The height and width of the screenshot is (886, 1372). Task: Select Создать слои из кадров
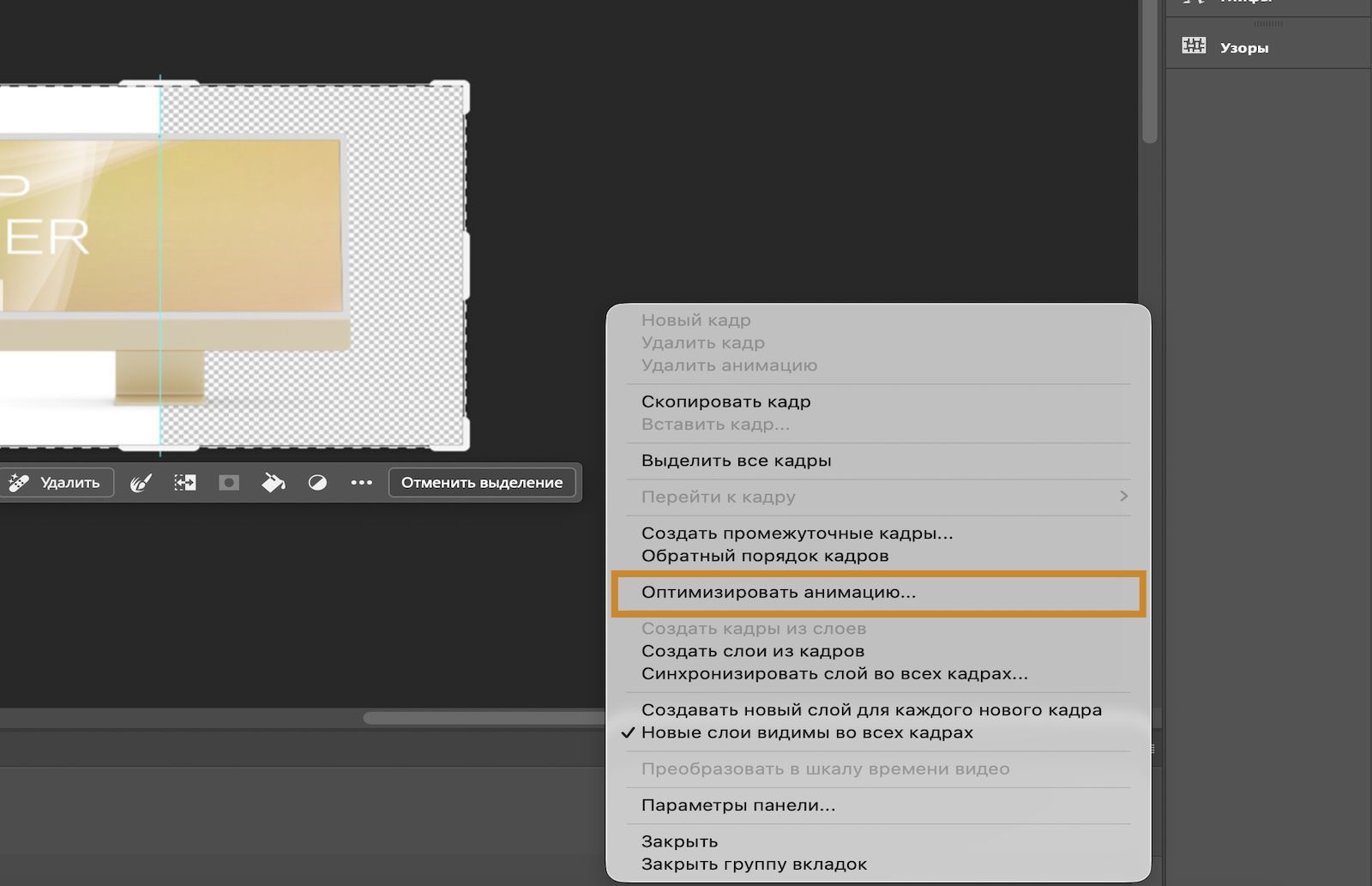click(x=878, y=651)
